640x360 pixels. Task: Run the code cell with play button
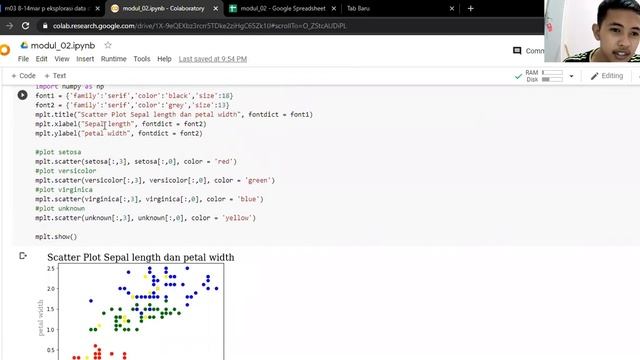coord(22,95)
